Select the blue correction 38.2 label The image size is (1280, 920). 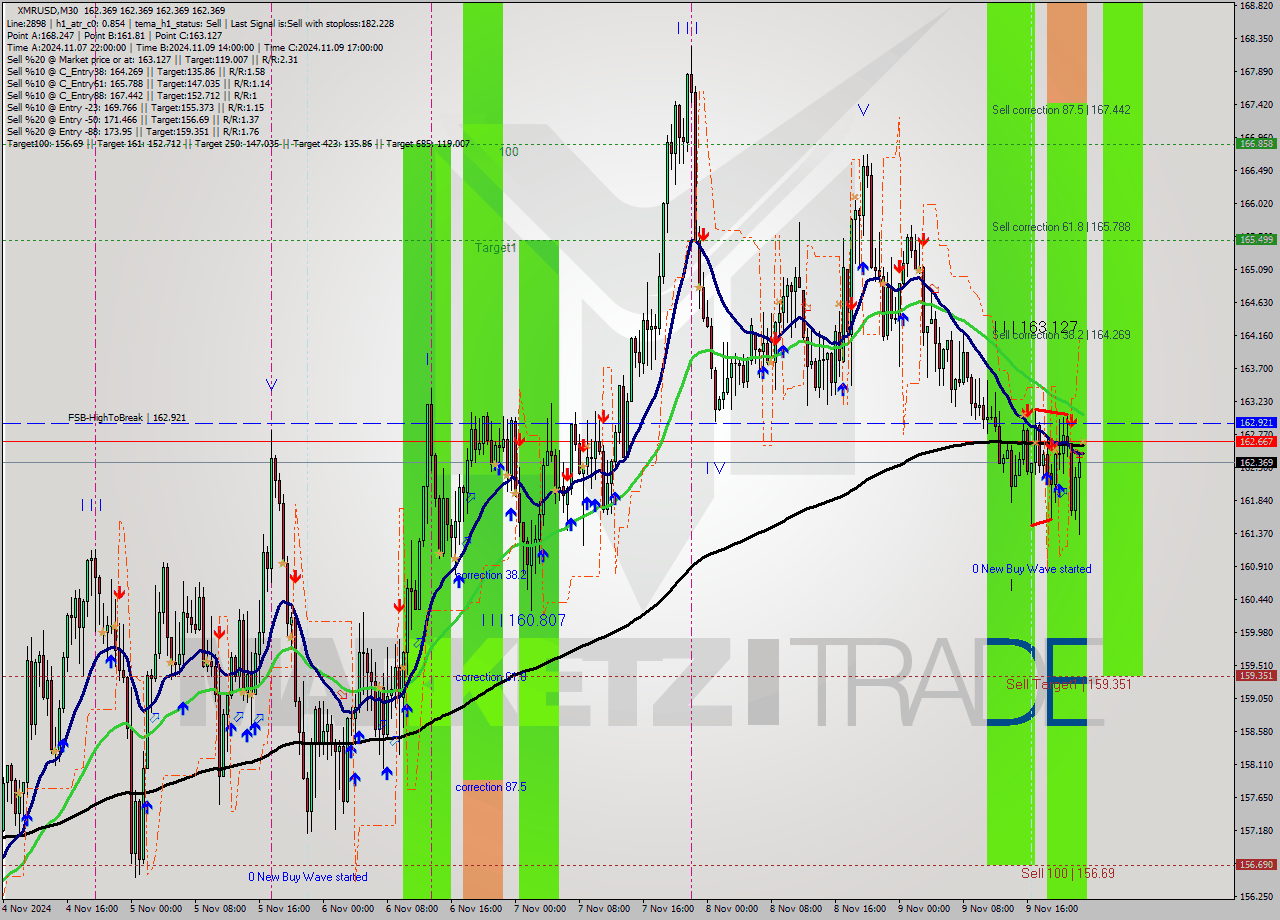(491, 575)
